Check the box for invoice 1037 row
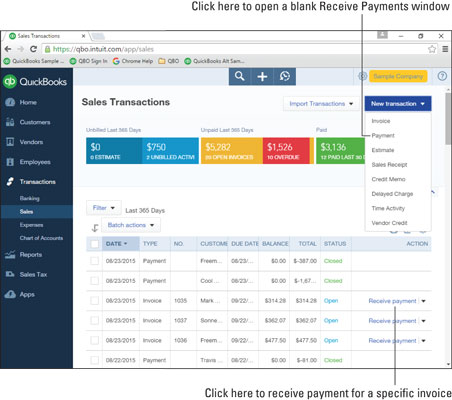452x400 pixels. click(x=95, y=321)
